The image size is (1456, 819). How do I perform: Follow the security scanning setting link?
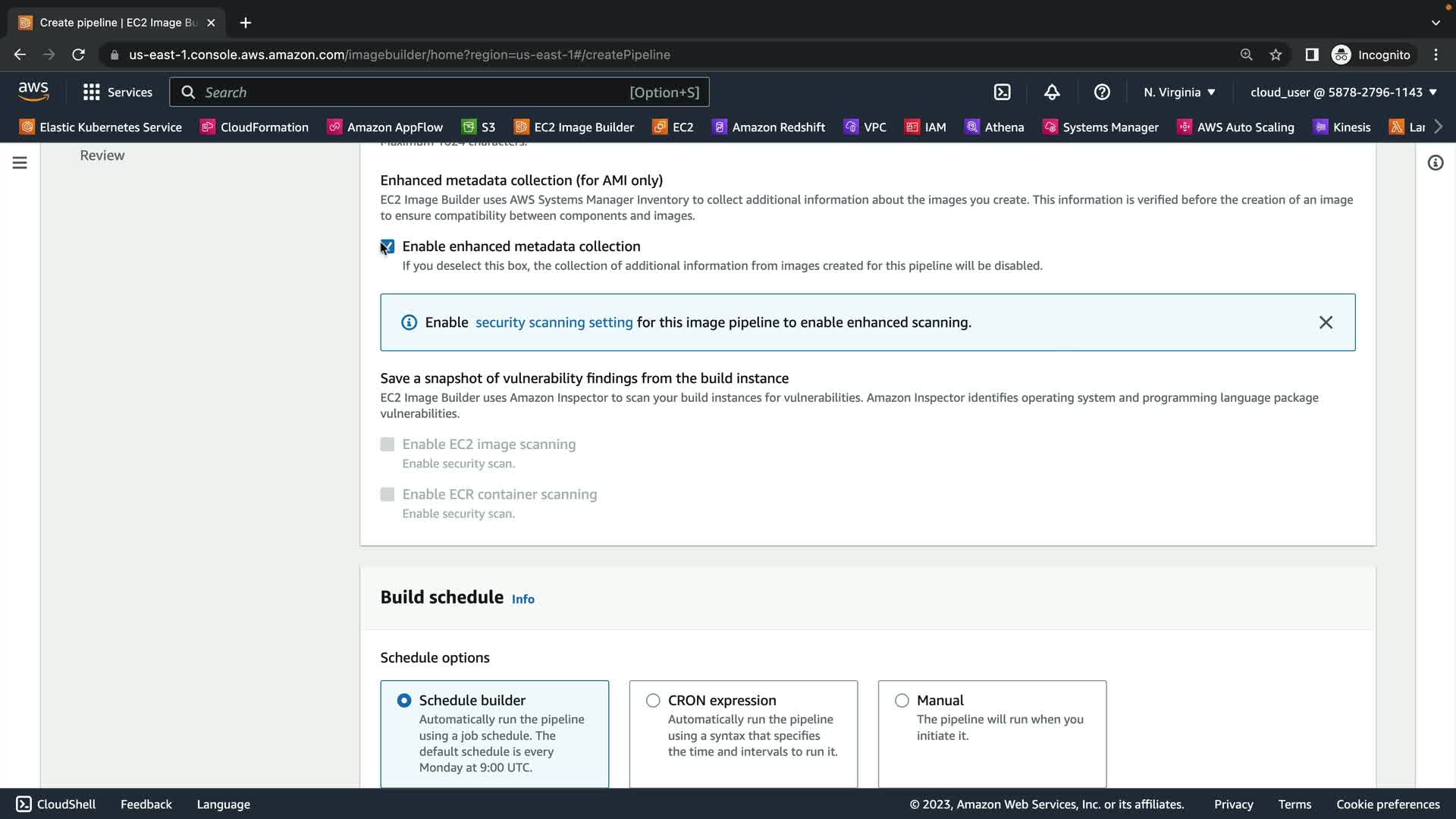click(x=554, y=322)
